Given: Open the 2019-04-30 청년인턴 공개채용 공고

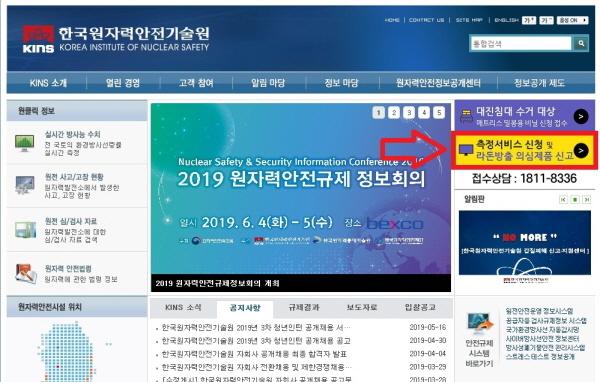Looking at the screenshot, I should pyautogui.click(x=256, y=341).
